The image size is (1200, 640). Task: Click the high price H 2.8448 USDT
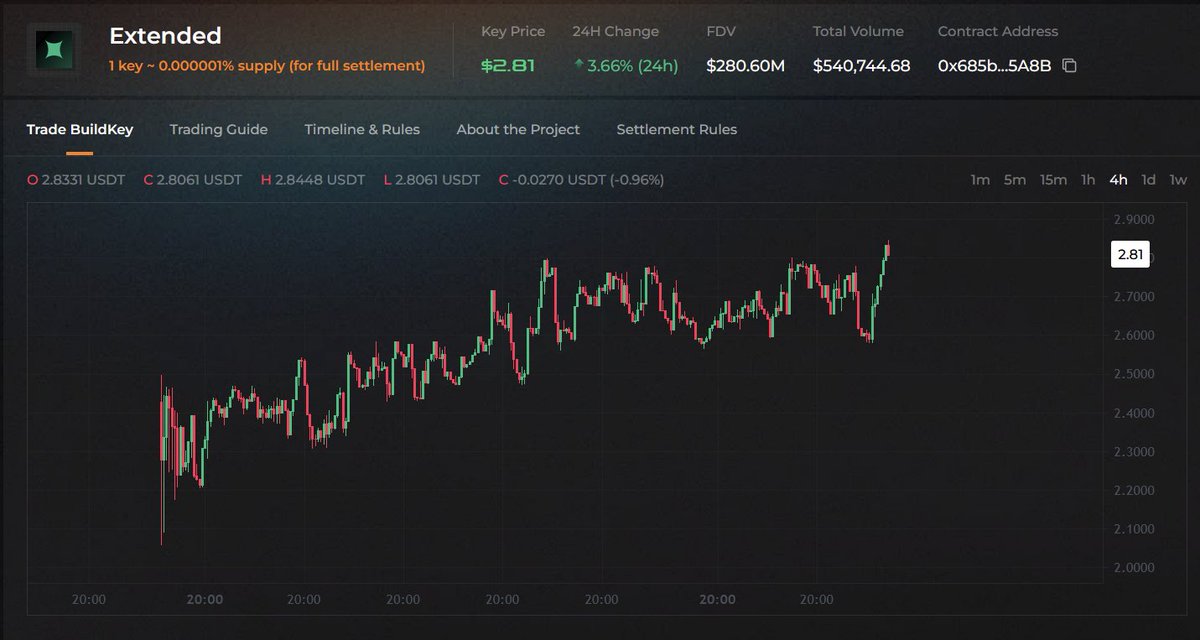tap(313, 180)
